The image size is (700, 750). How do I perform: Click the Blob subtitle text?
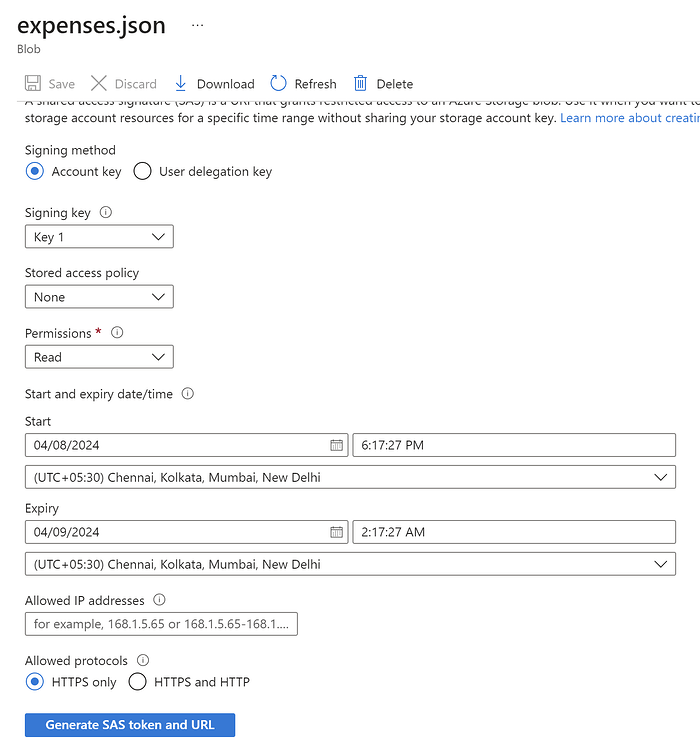29,49
